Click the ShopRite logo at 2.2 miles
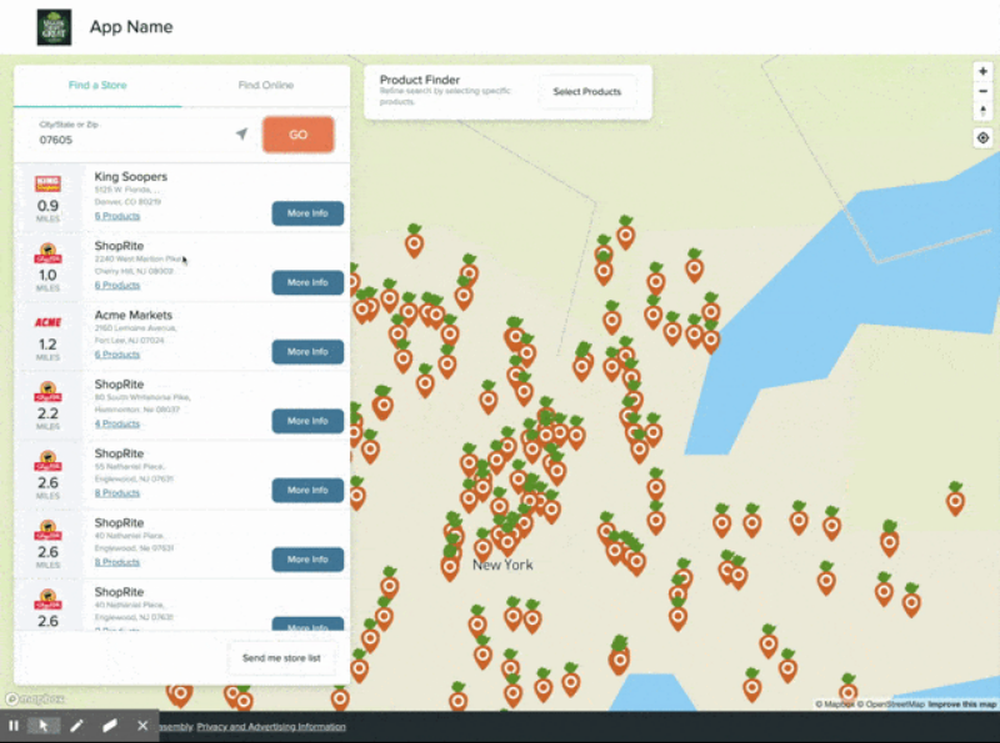The height and width of the screenshot is (743, 1000). pyautogui.click(x=48, y=392)
